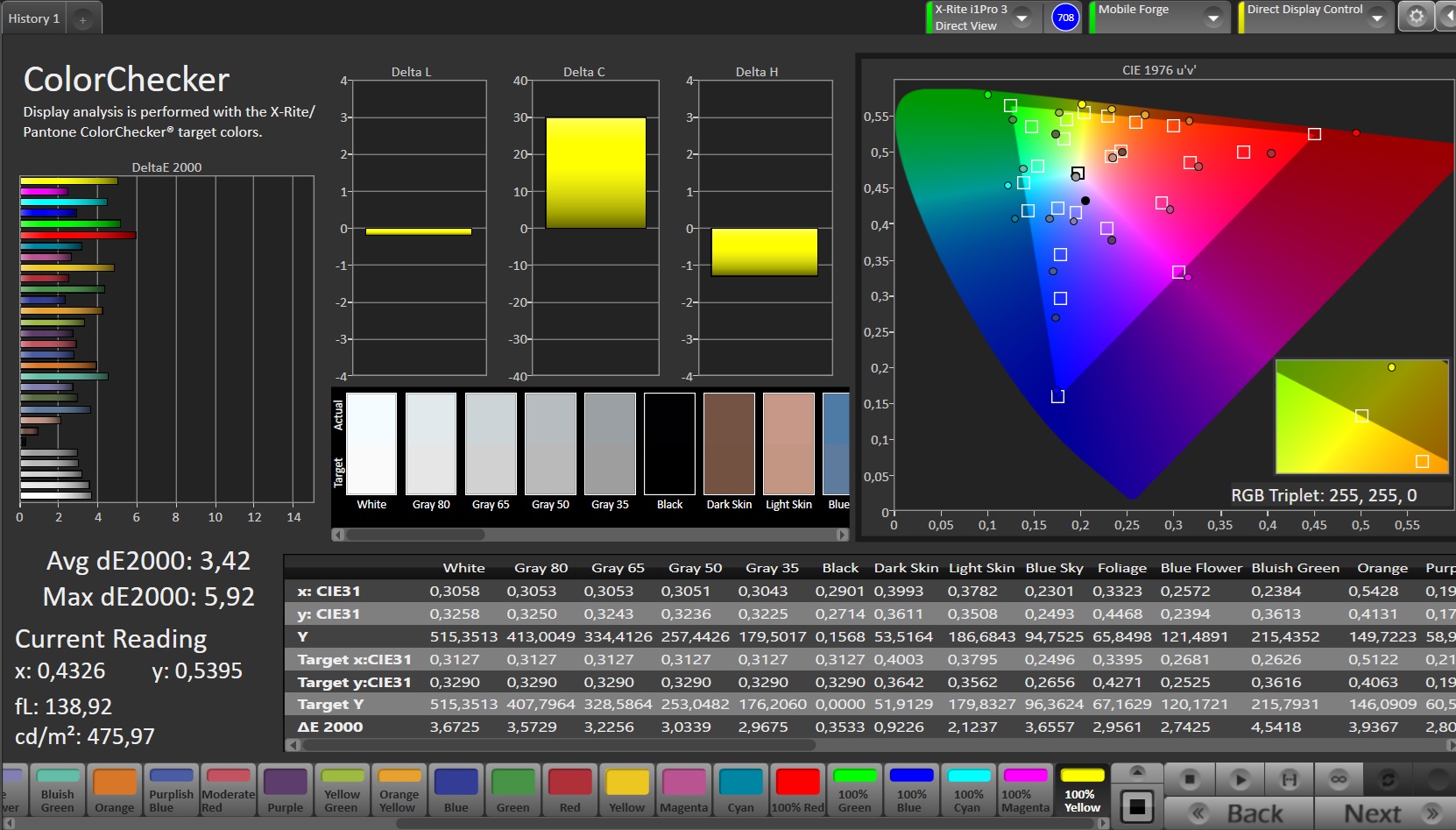The width and height of the screenshot is (1456, 830).
Task: Click the Back button
Action: tap(1238, 813)
